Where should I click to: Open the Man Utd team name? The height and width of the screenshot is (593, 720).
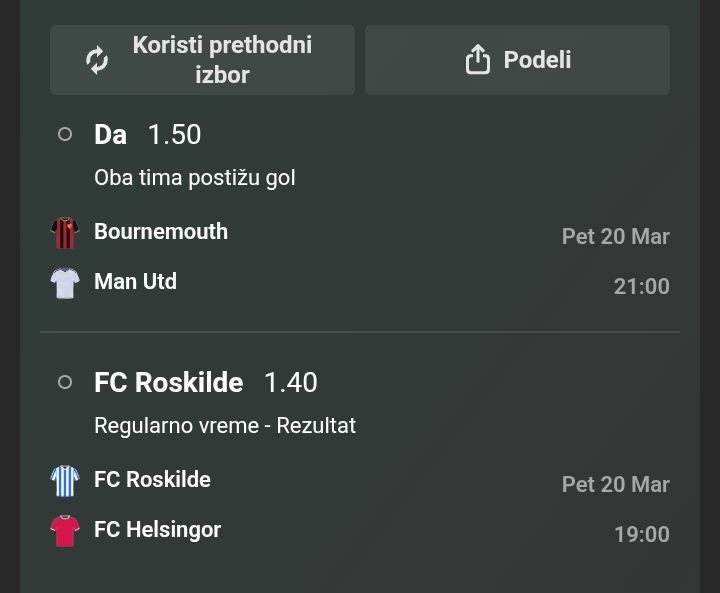pos(135,282)
